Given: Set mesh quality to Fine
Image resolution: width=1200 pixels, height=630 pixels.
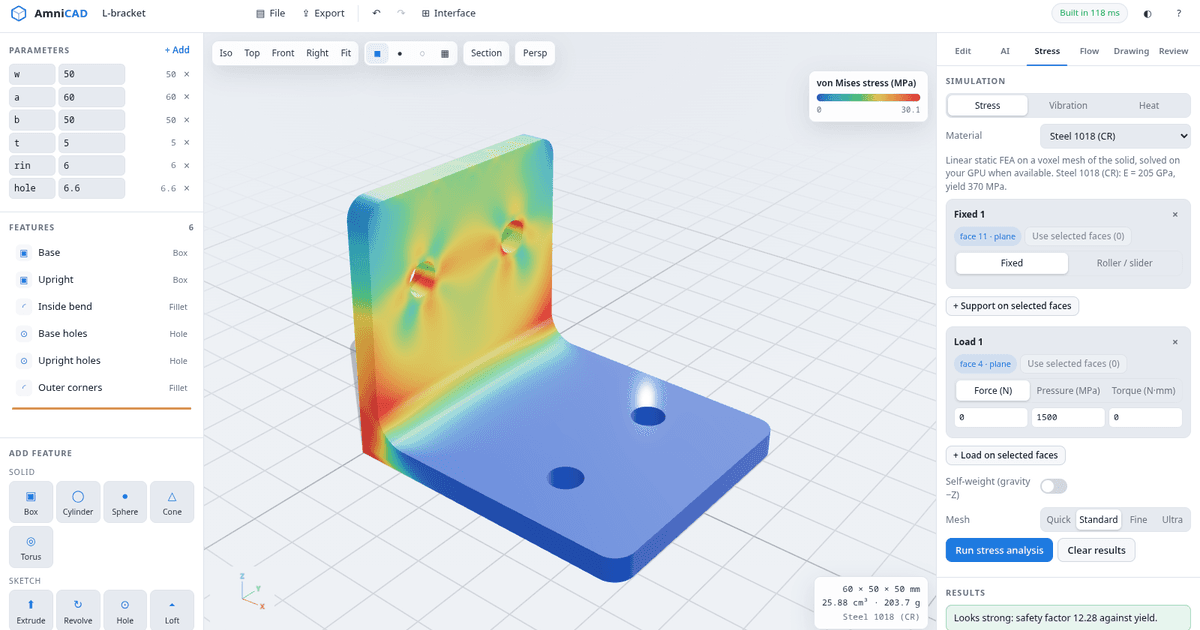Looking at the screenshot, I should (1138, 520).
